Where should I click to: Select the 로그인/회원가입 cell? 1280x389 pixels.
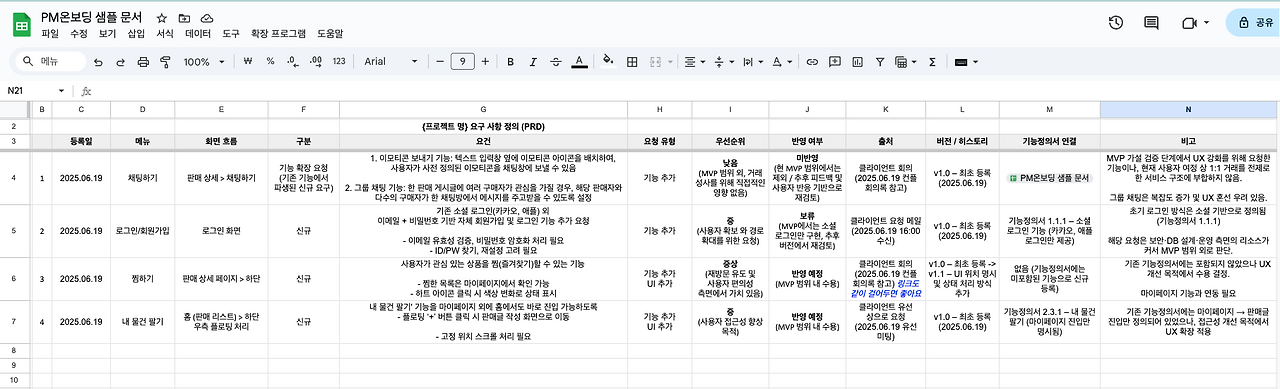[x=142, y=230]
